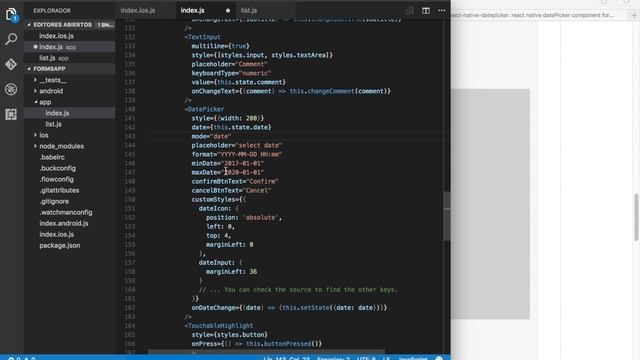Open the .gitignore file
The width and height of the screenshot is (640, 360).
pyautogui.click(x=54, y=201)
